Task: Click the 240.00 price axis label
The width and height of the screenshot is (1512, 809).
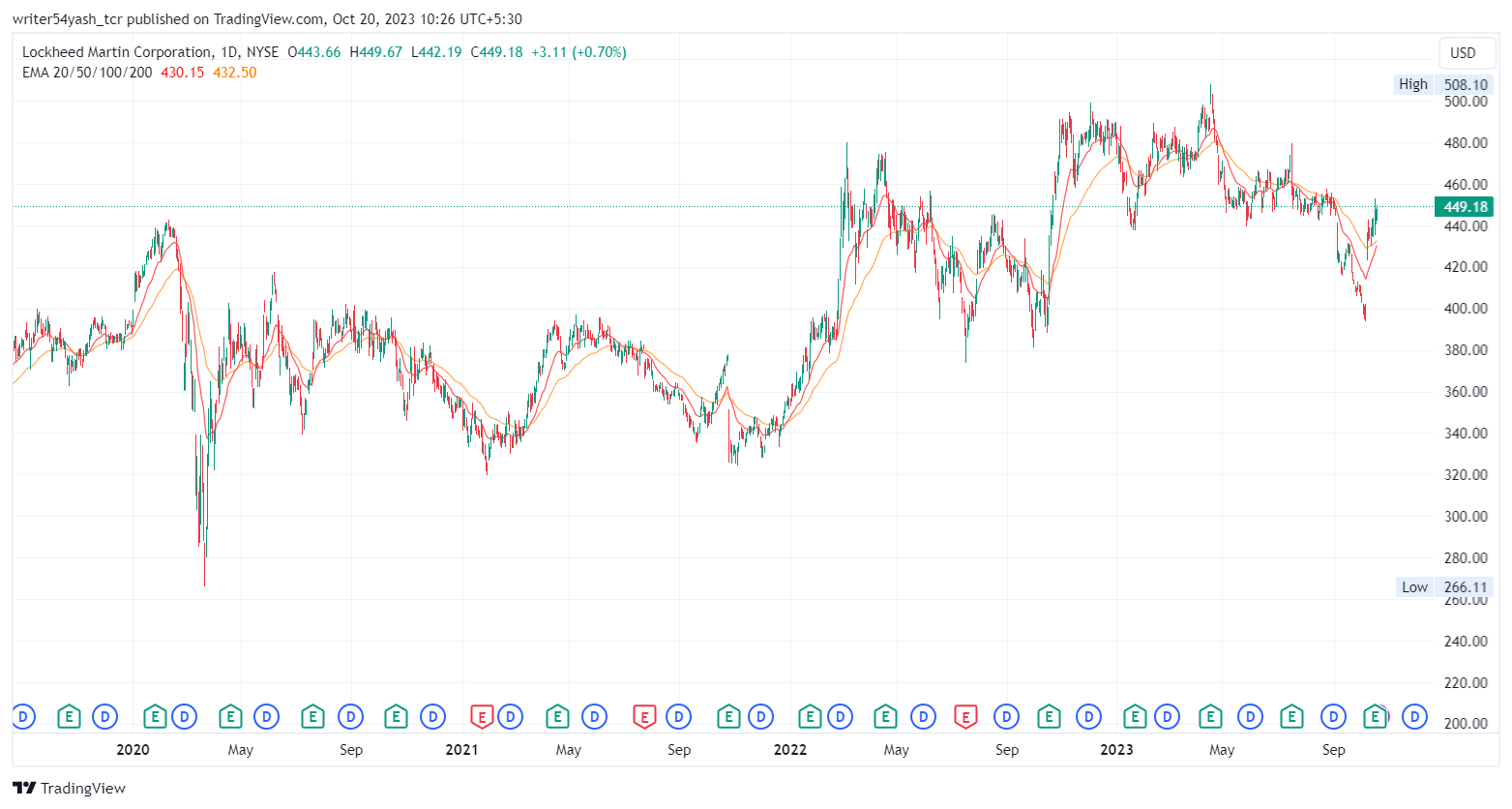Action: pyautogui.click(x=1466, y=642)
